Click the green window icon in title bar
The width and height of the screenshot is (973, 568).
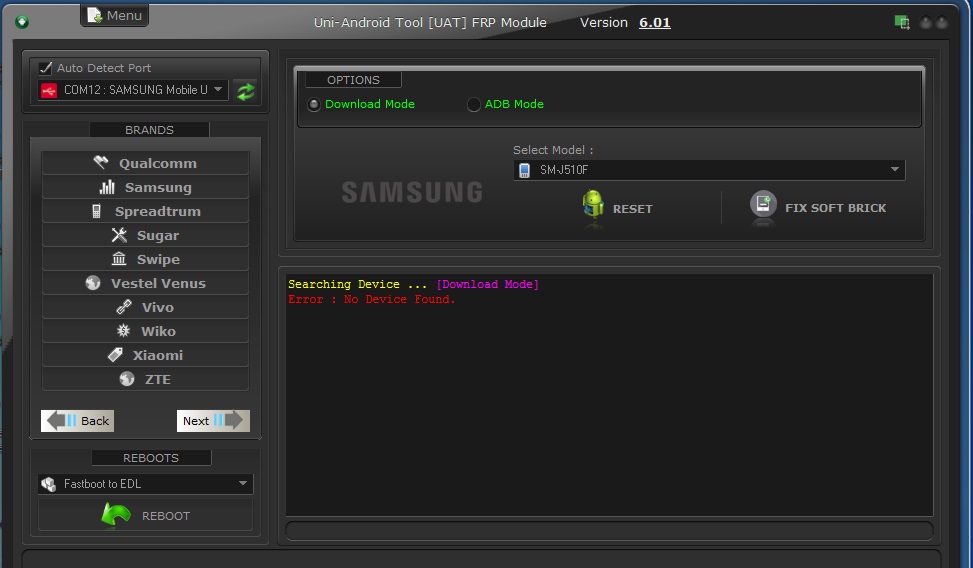click(902, 23)
